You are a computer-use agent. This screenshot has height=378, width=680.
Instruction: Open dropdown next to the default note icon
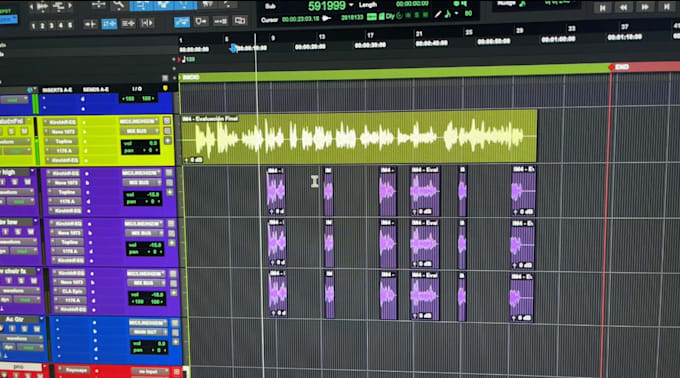point(456,14)
